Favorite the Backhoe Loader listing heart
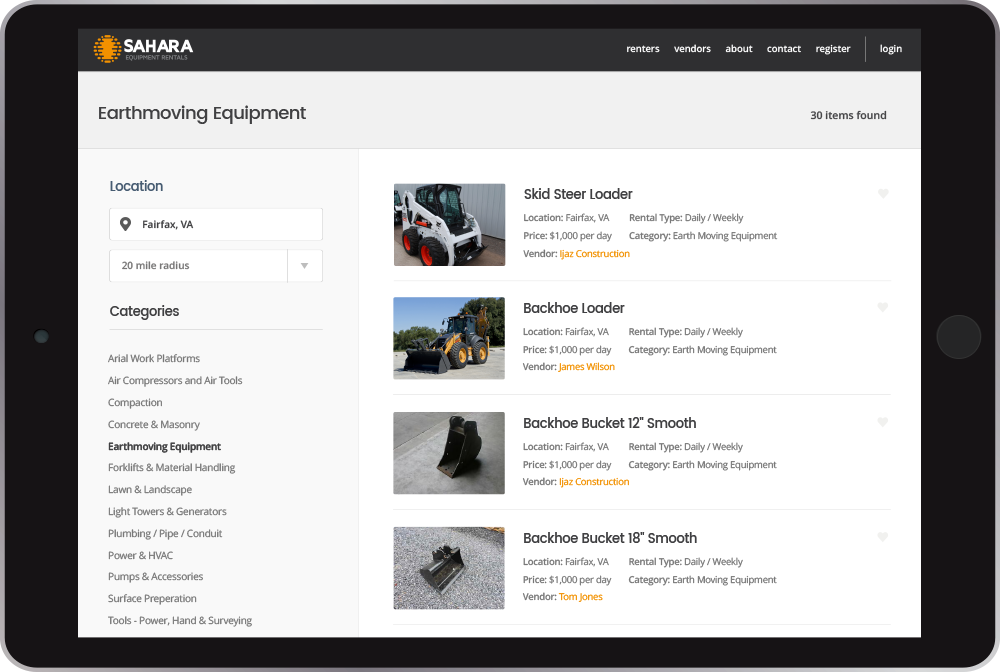This screenshot has height=672, width=1000. click(883, 308)
